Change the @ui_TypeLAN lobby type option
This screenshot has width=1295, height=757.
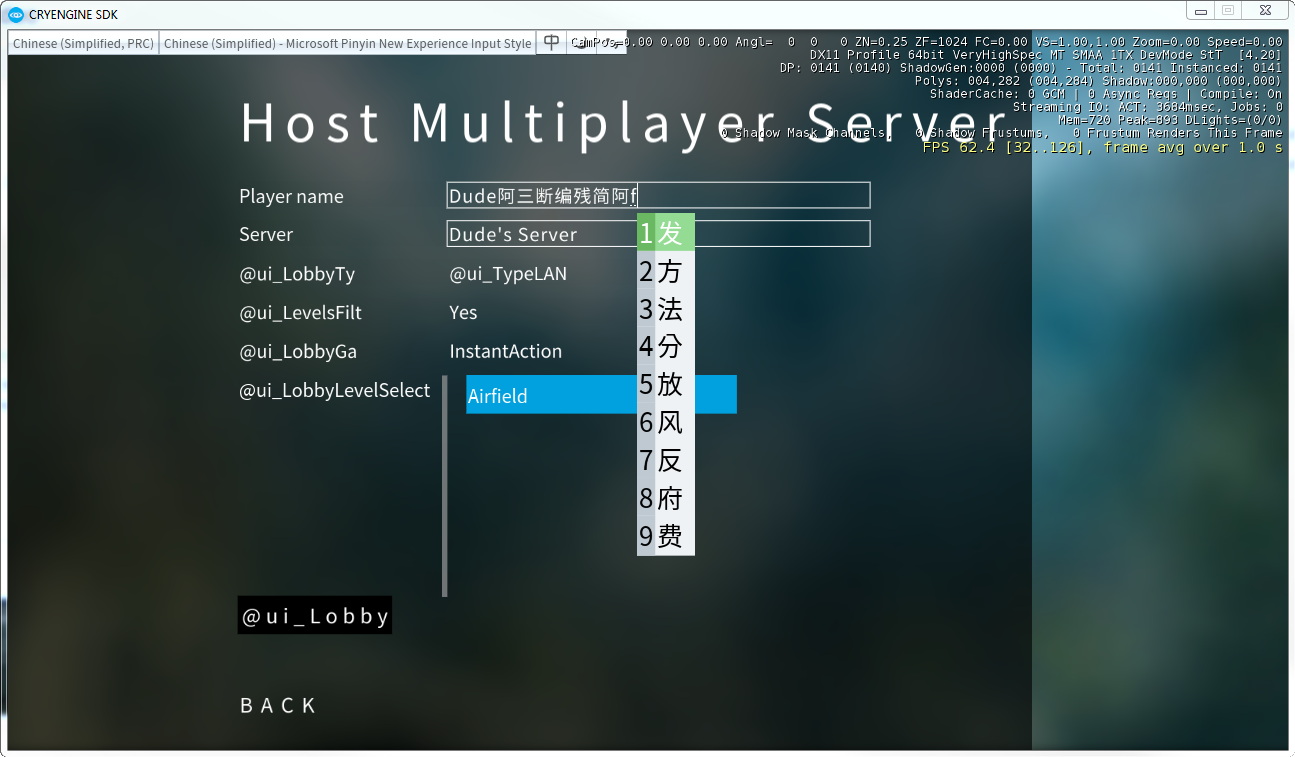pyautogui.click(x=508, y=274)
